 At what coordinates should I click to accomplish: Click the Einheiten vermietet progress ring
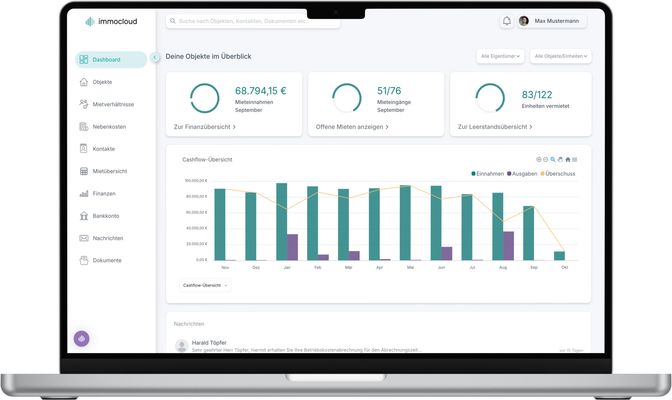click(x=490, y=98)
